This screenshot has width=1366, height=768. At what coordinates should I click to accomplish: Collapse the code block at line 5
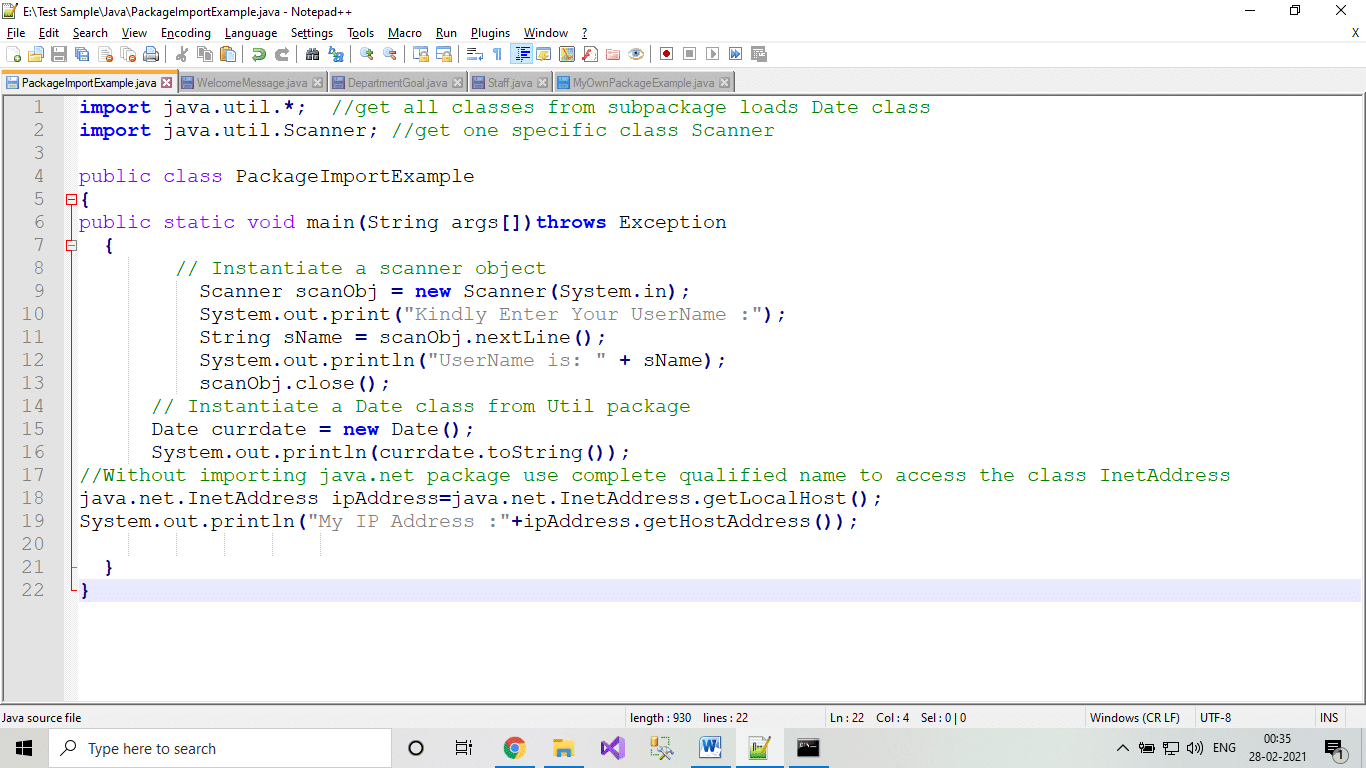tap(70, 199)
